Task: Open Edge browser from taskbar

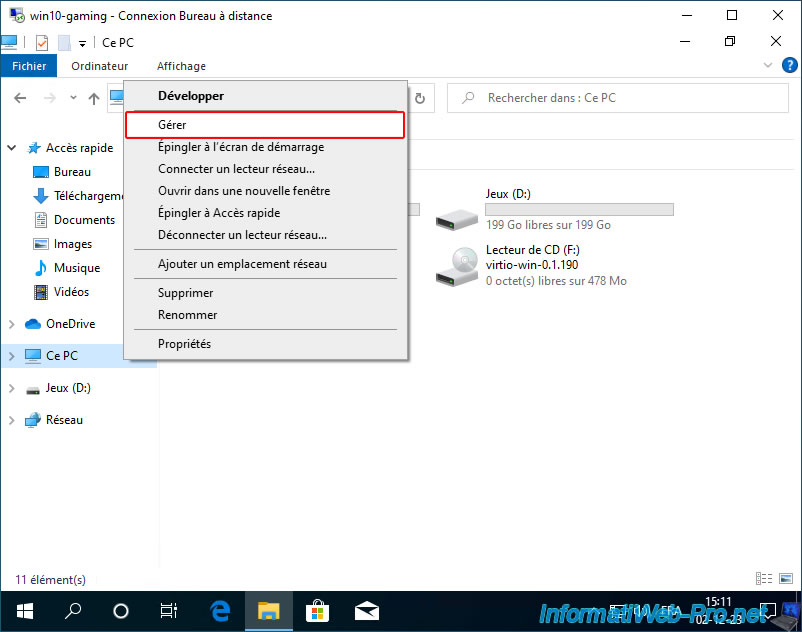Action: [220, 611]
